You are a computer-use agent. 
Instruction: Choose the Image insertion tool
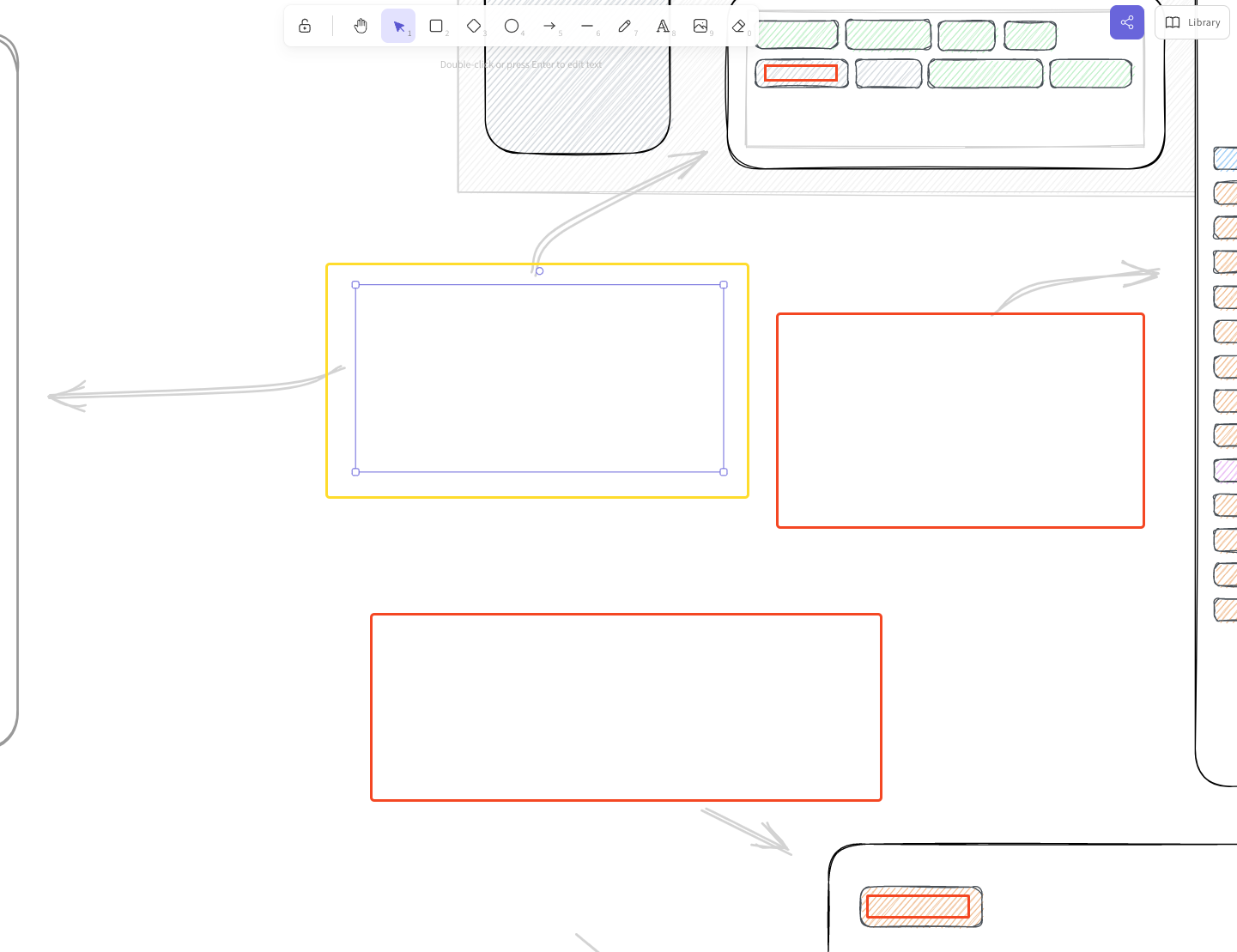coord(700,26)
